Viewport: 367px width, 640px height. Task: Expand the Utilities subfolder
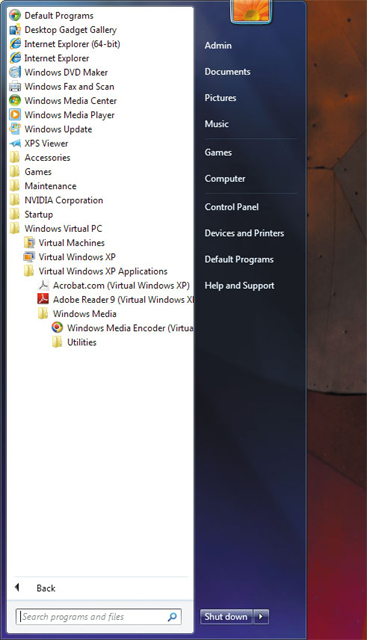(x=74, y=342)
